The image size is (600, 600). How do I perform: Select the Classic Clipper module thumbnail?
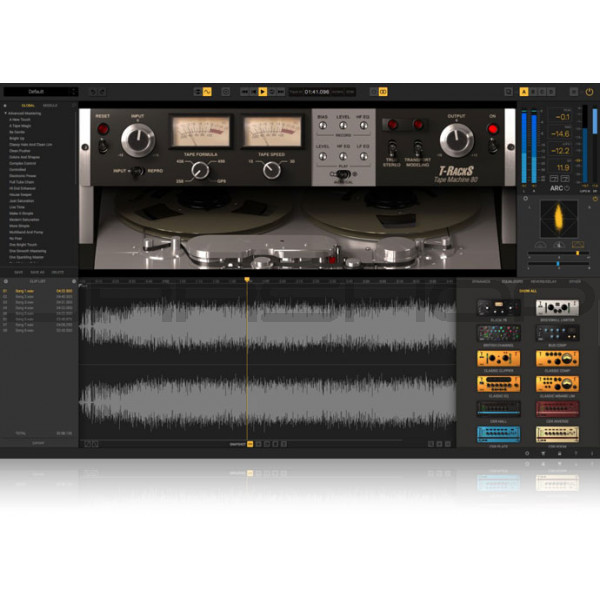pyautogui.click(x=499, y=359)
